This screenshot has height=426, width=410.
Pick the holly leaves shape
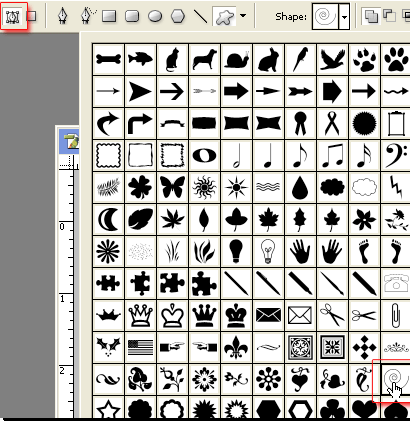[108, 347]
